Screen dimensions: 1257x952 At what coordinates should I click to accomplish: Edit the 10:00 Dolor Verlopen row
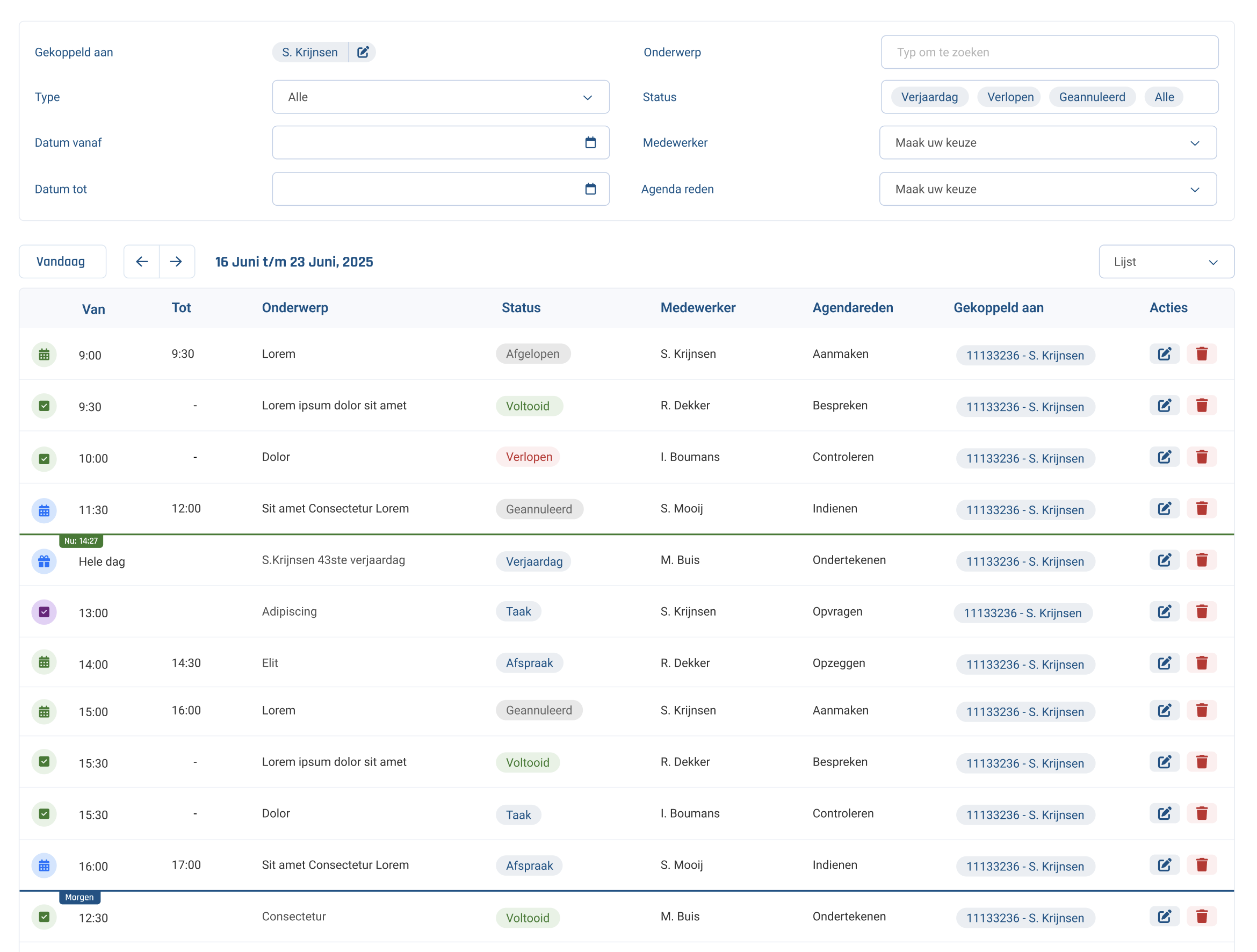pyautogui.click(x=1164, y=457)
